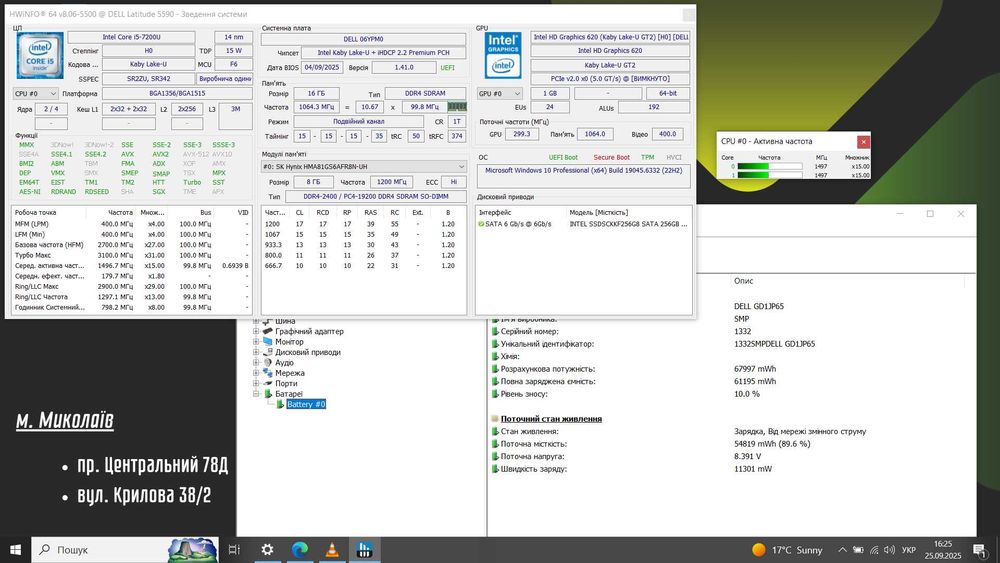Viewport: 1000px width, 563px height.
Task: Click the 10.0 % wear level value
Action: (747, 394)
